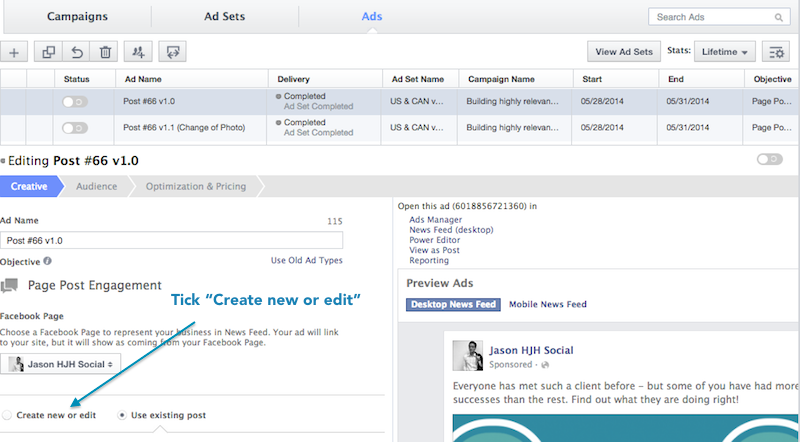Click the revert changes arrow icon
The width and height of the screenshot is (800, 442).
click(x=76, y=52)
